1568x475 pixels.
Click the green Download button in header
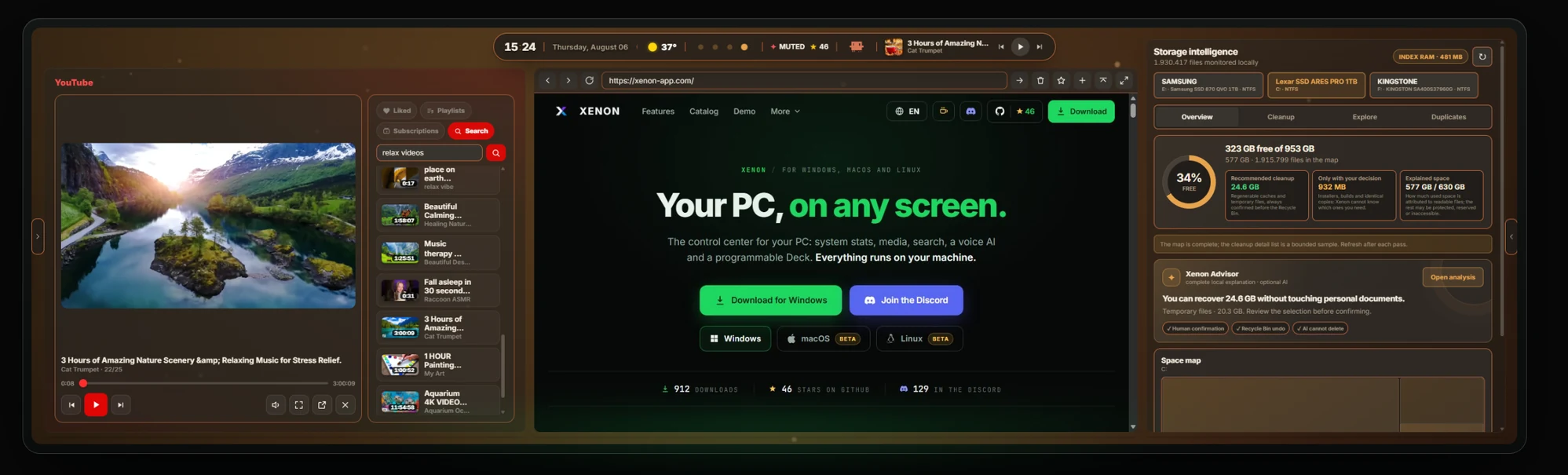(x=1081, y=111)
